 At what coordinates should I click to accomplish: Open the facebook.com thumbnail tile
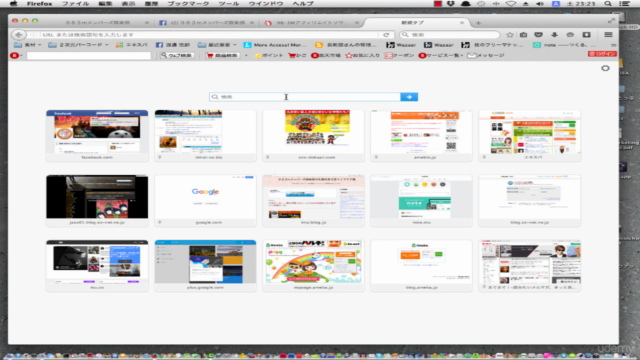point(97,136)
